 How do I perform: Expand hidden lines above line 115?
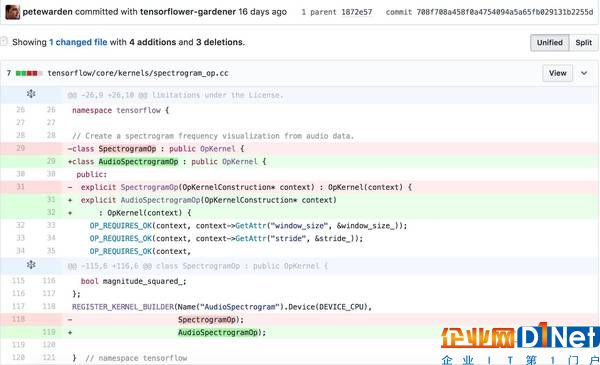point(31,265)
